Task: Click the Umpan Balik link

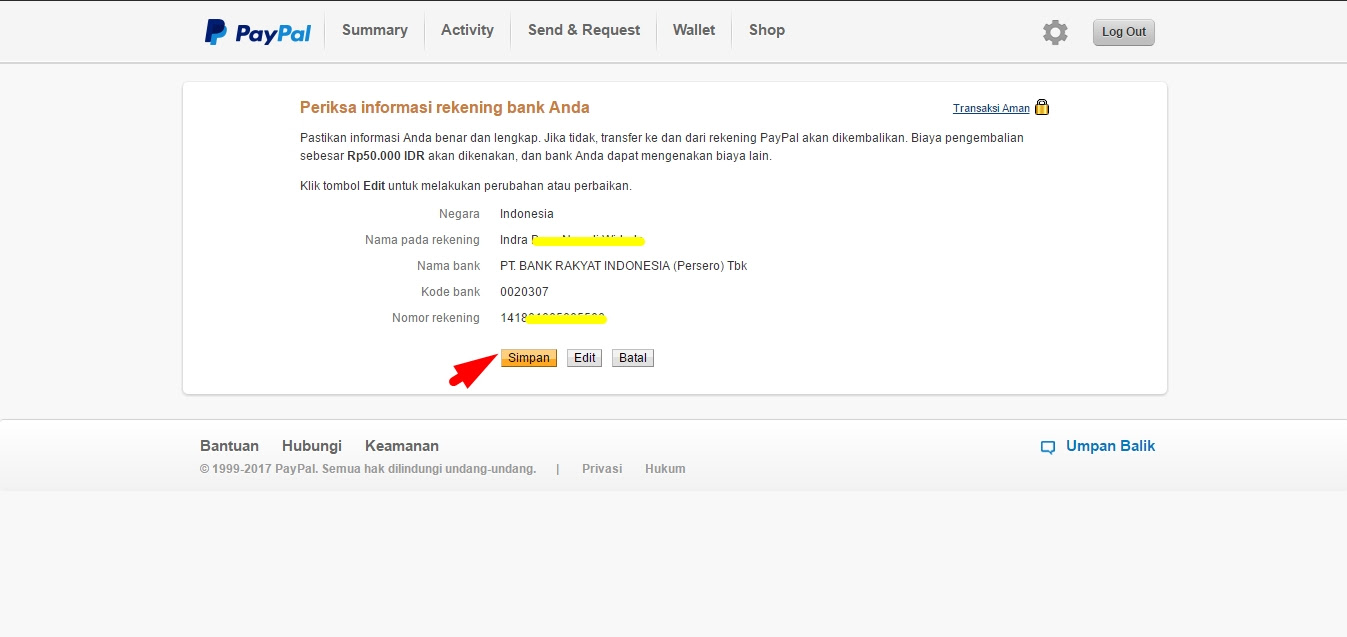Action: coord(1110,446)
